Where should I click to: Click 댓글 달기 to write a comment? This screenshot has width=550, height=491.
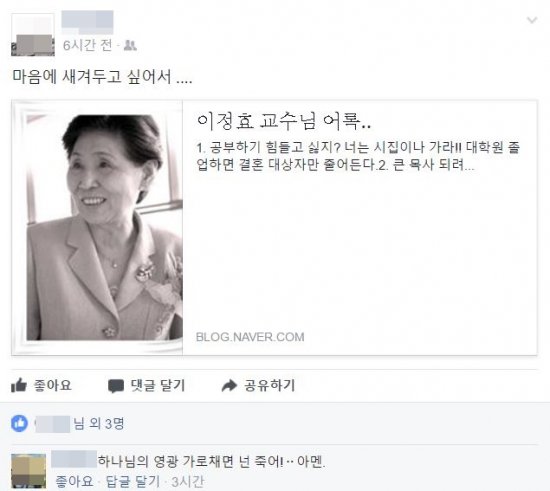click(158, 385)
